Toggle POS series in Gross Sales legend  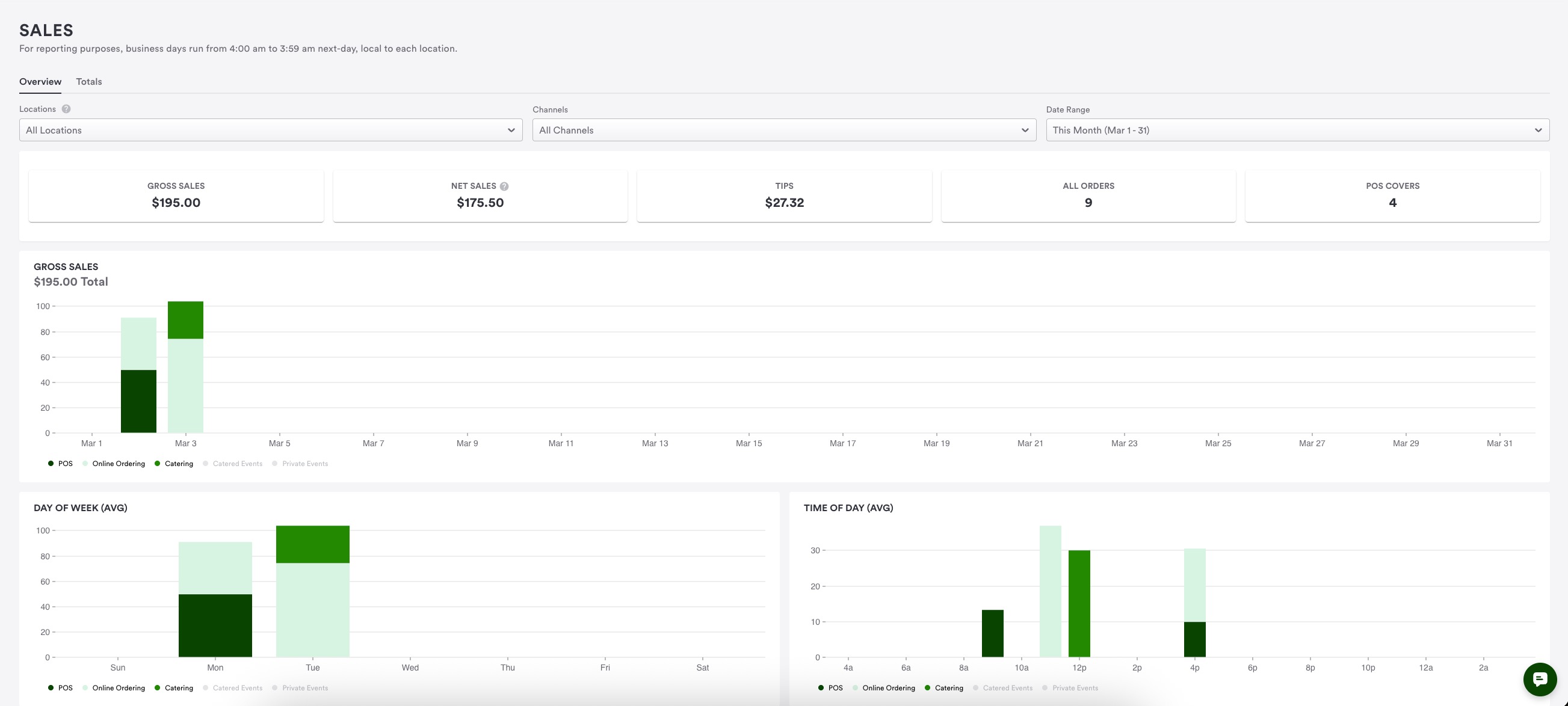point(60,464)
